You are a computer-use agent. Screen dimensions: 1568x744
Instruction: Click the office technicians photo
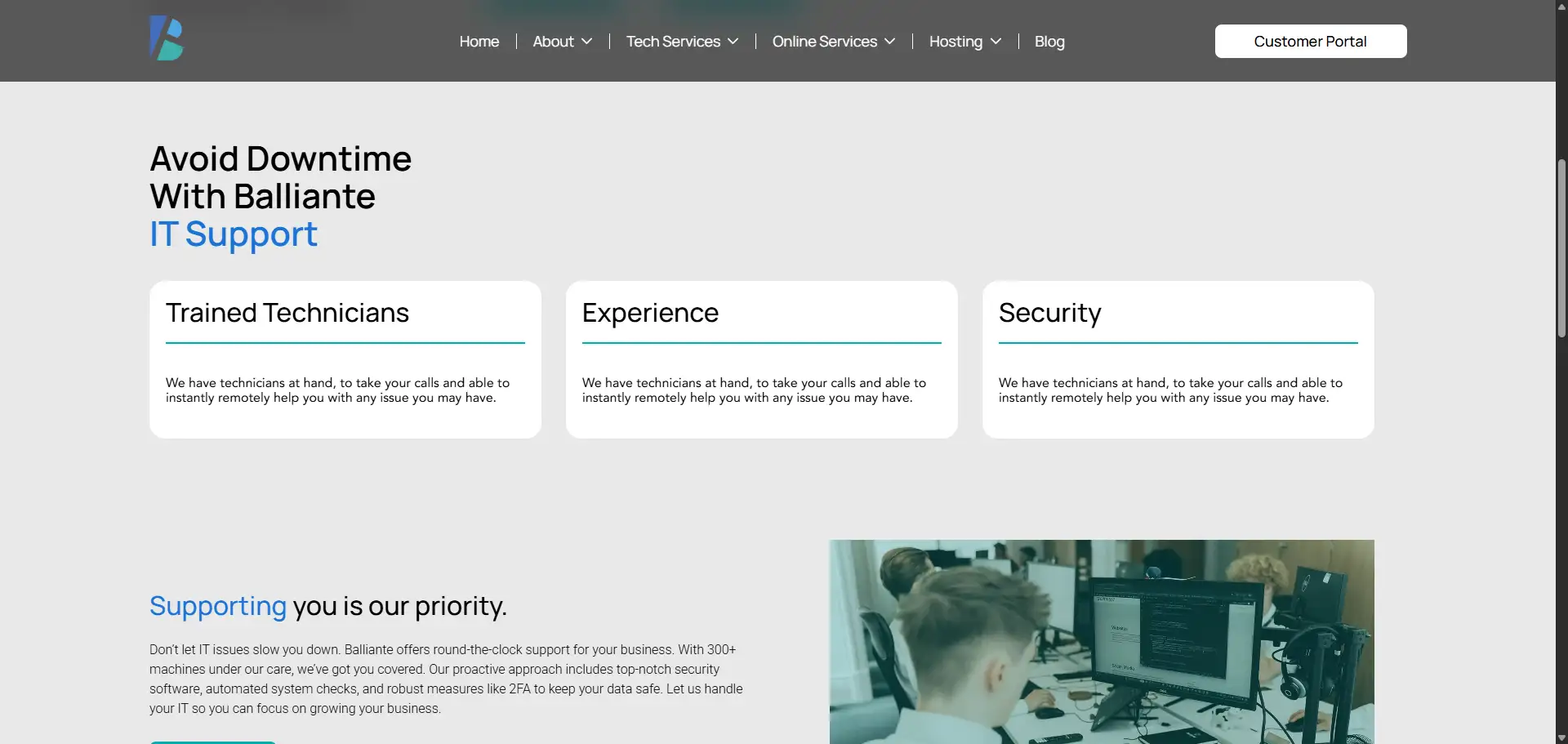click(1101, 641)
